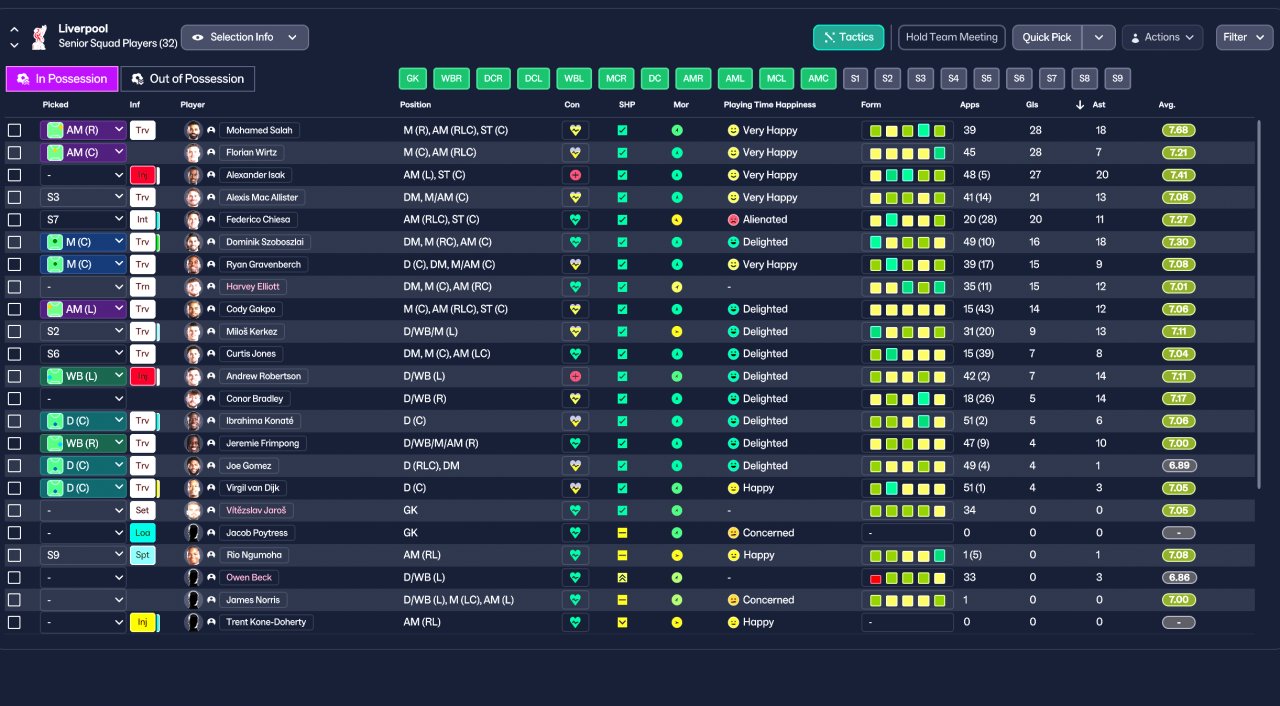Click Virgil van Dijk's player portrait
Screen dimensions: 1280x706
(x=193, y=488)
